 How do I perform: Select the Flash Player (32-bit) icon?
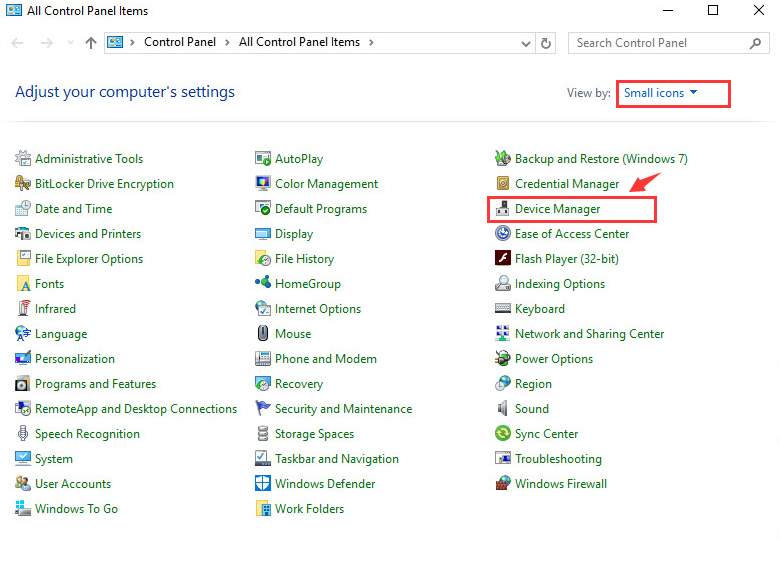503,259
